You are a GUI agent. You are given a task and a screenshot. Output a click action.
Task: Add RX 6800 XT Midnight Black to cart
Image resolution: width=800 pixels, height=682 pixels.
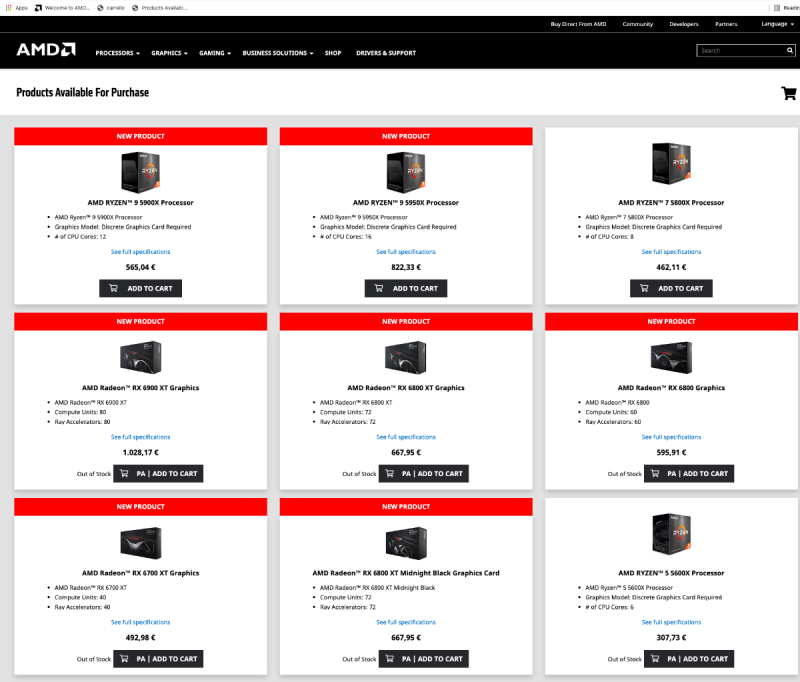tap(423, 659)
